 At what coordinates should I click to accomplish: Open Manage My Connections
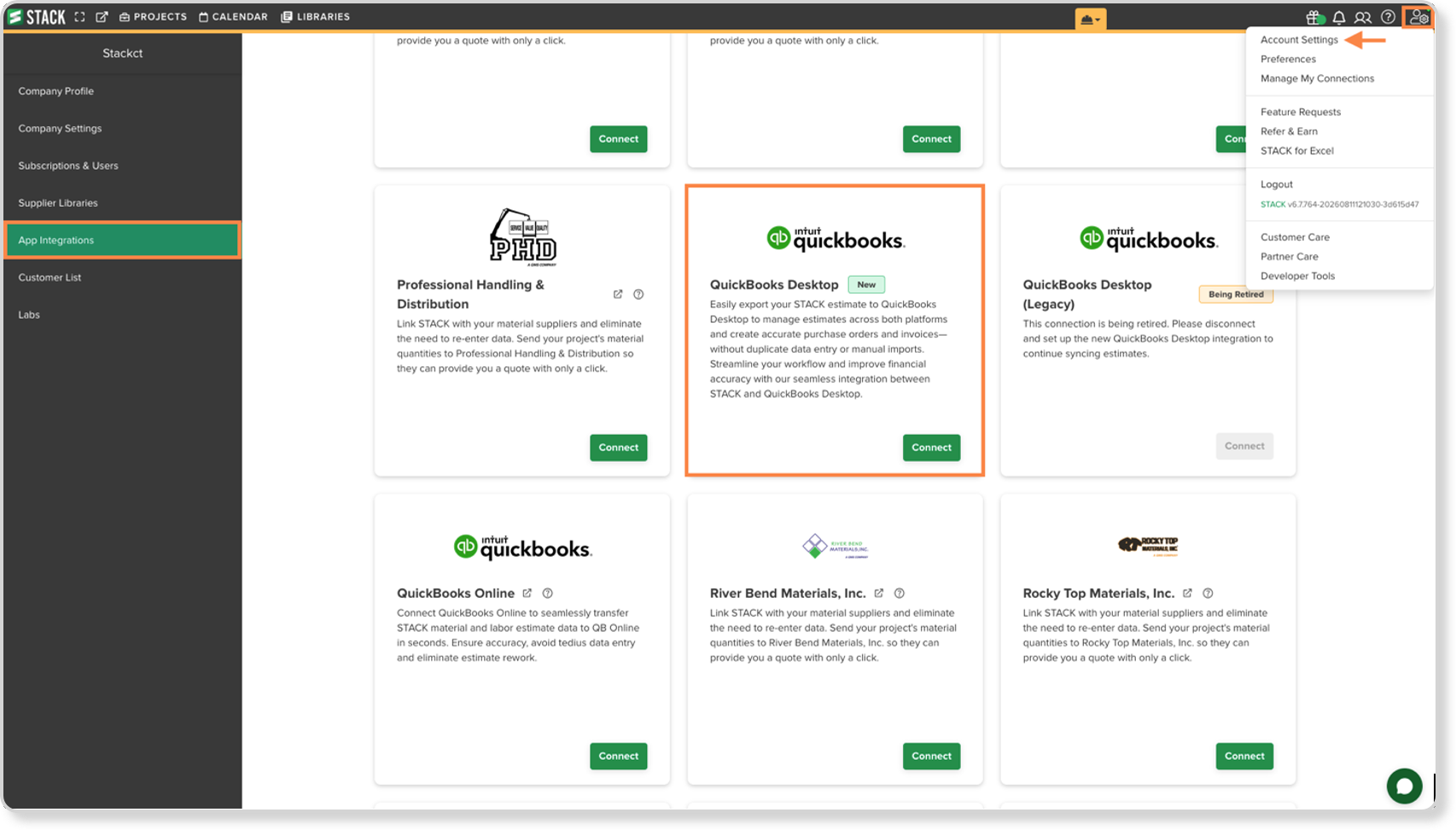(x=1317, y=79)
